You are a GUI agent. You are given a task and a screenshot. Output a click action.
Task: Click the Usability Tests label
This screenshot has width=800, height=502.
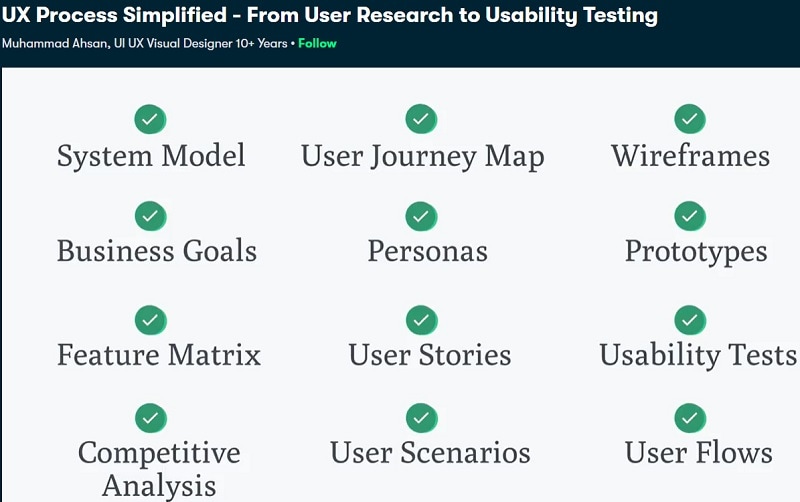698,355
